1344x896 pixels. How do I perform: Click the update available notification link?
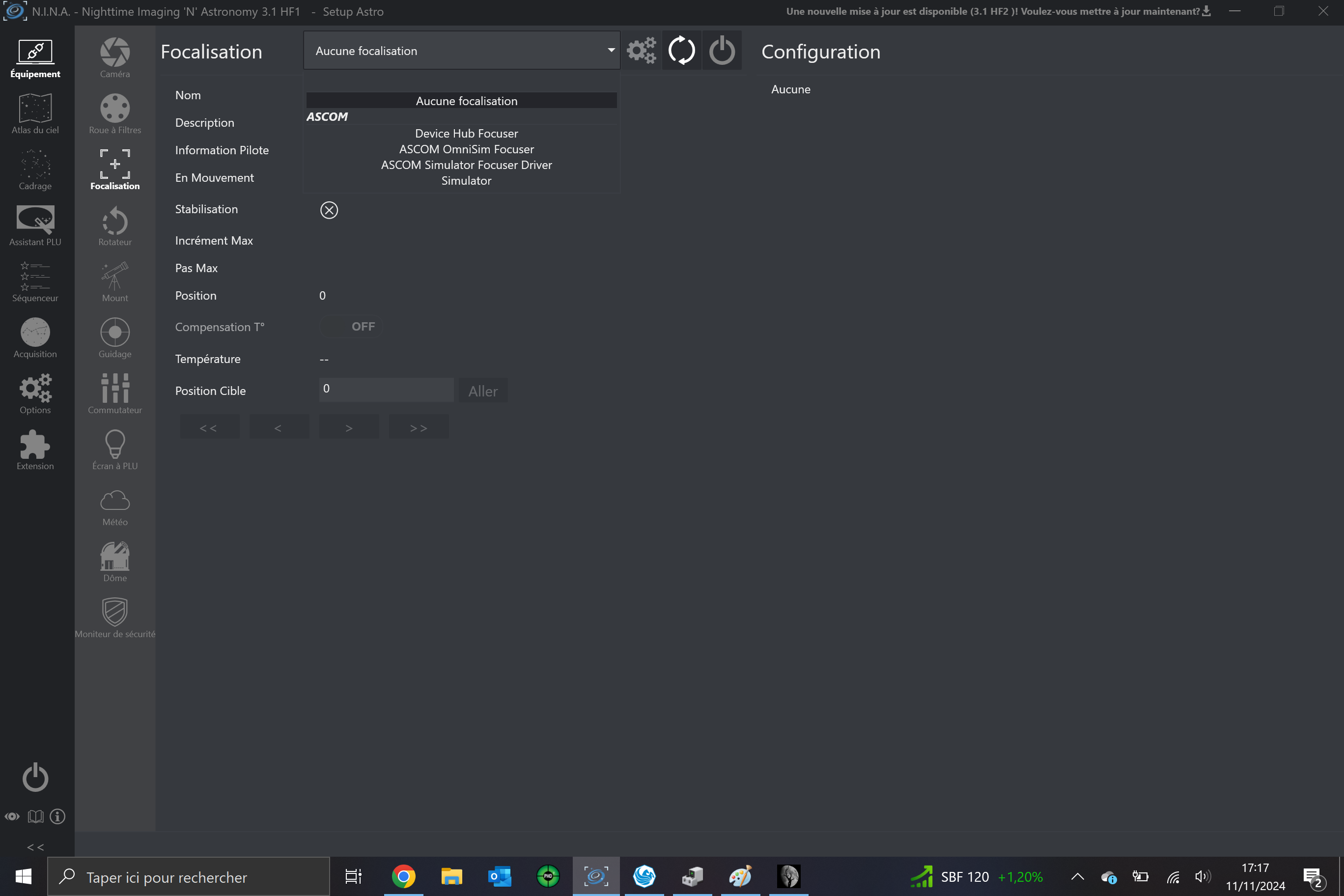[997, 11]
